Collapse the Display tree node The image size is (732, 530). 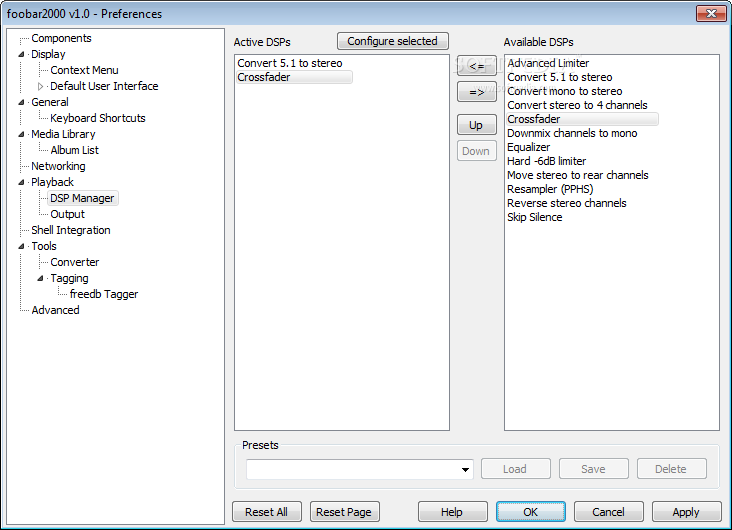click(x=21, y=54)
